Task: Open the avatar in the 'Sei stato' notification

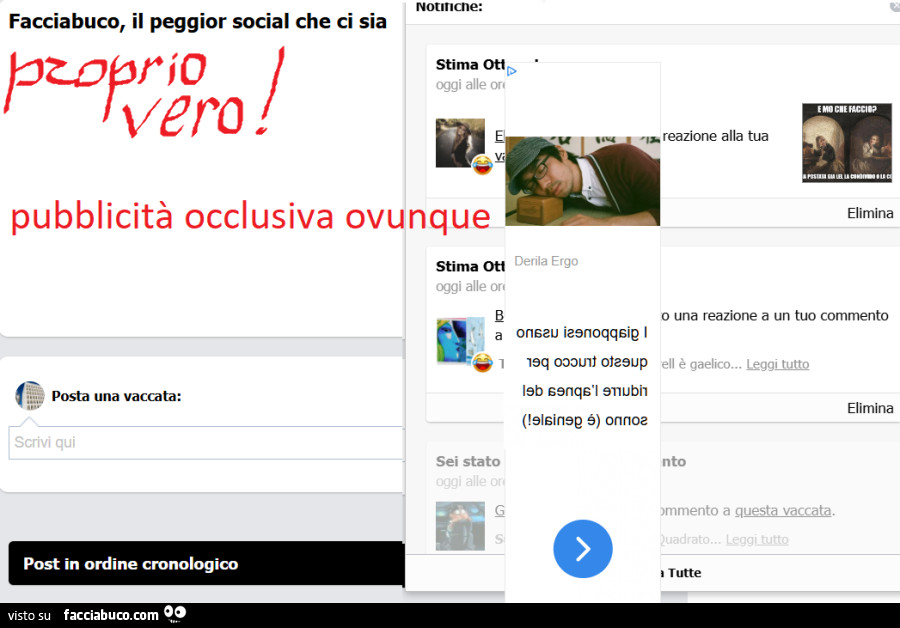Action: (x=460, y=526)
